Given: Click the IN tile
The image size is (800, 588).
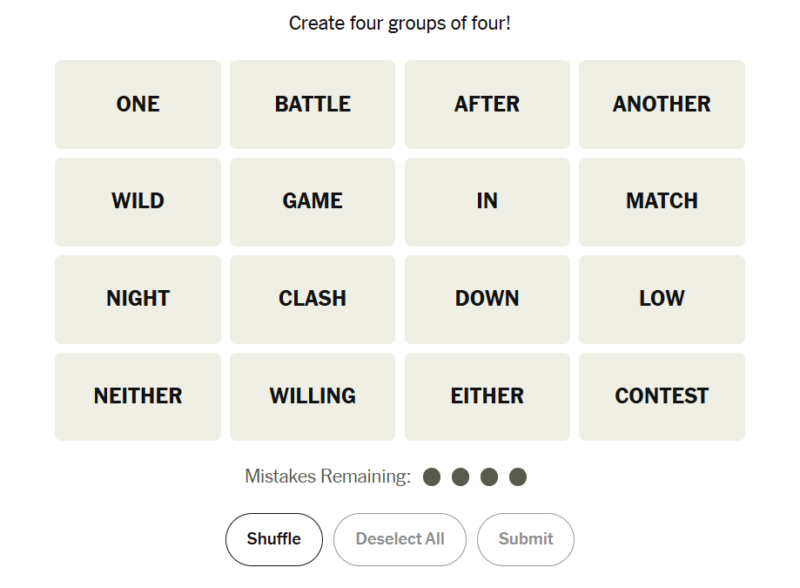Looking at the screenshot, I should tap(487, 201).
